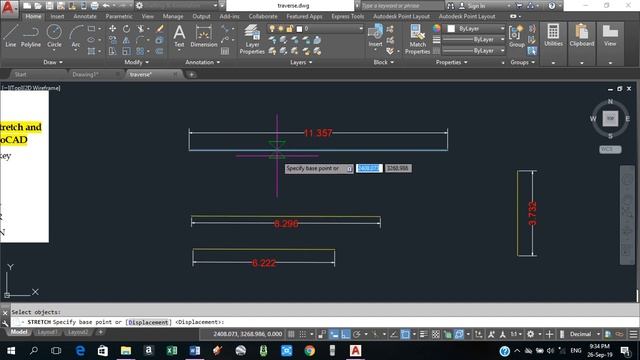Viewport: 640px width, 360px height.
Task: Click the Plot printer icon in quick access
Action: point(94,6)
